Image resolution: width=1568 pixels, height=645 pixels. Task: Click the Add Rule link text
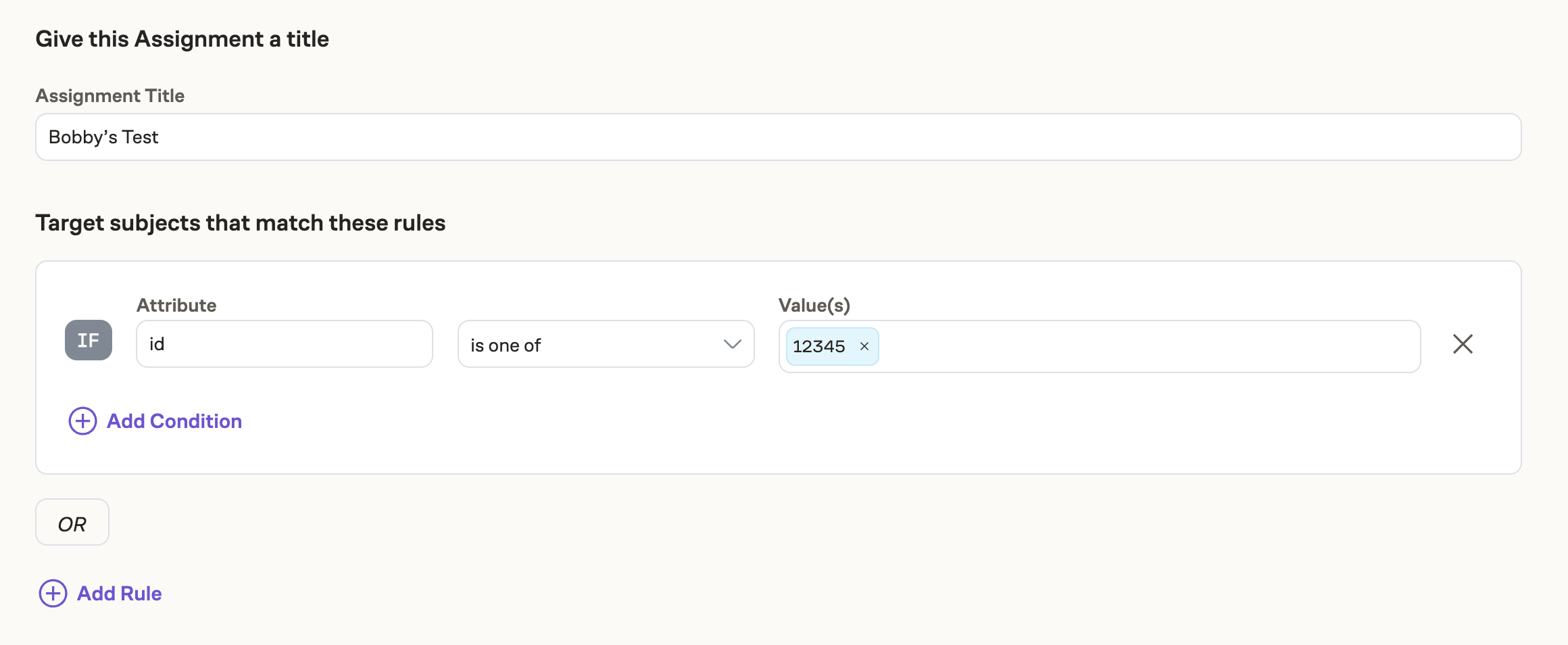tap(120, 594)
